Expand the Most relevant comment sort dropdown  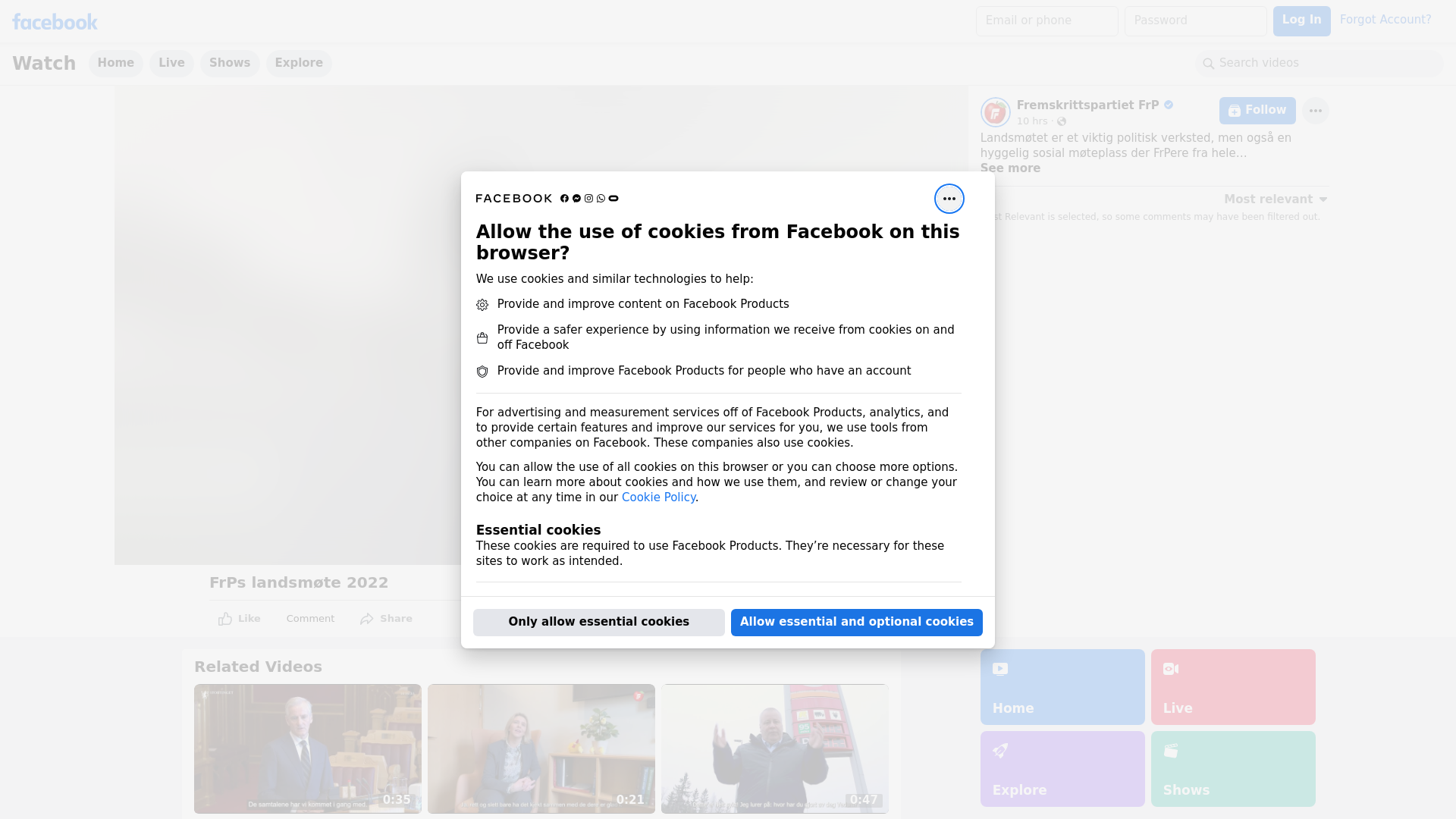1276,199
